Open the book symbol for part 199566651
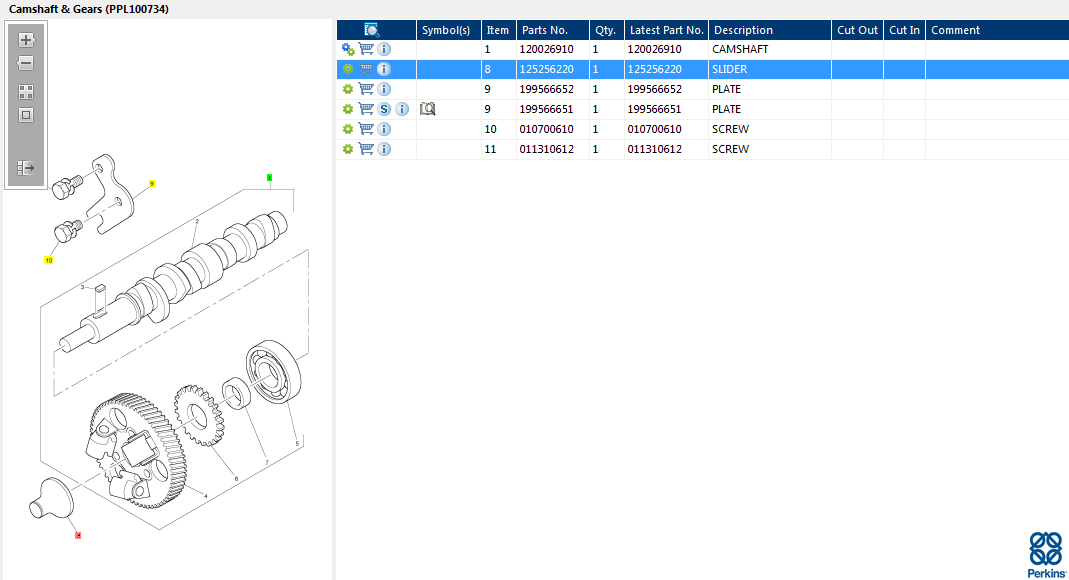The width and height of the screenshot is (1069, 580). (x=428, y=109)
